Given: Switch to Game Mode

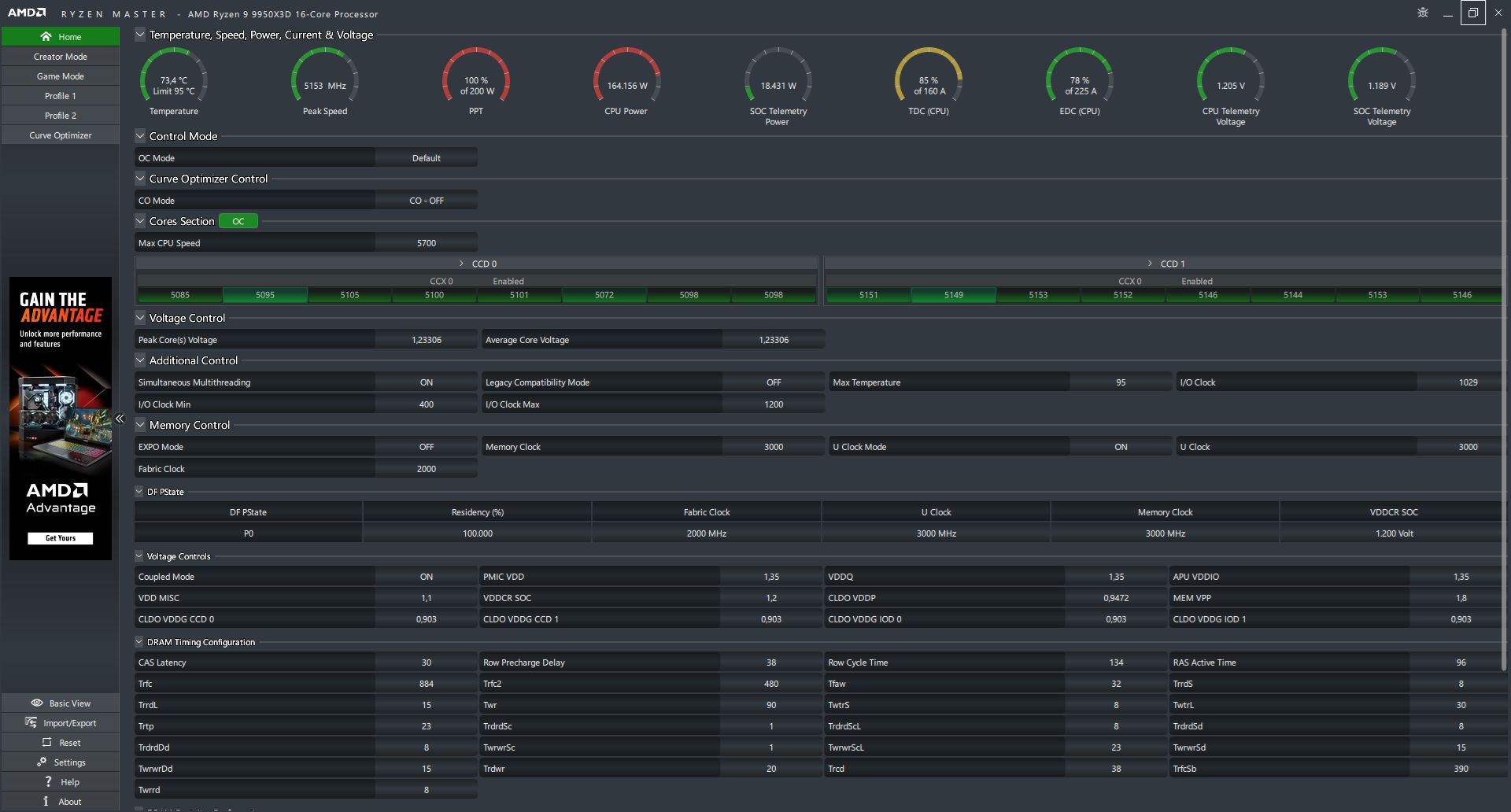Looking at the screenshot, I should click(61, 76).
